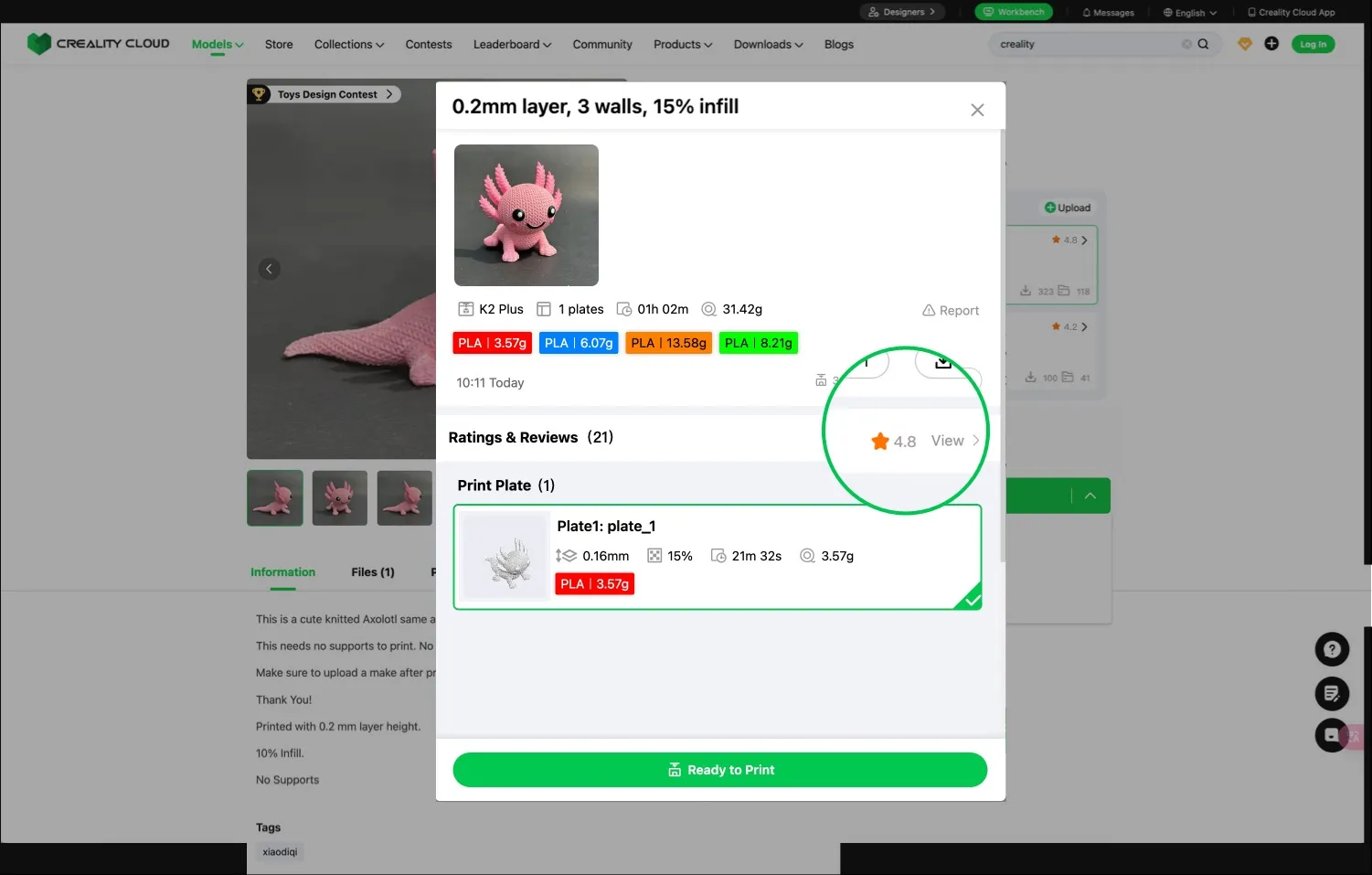Switch to the Files (1) tab

coord(373,572)
